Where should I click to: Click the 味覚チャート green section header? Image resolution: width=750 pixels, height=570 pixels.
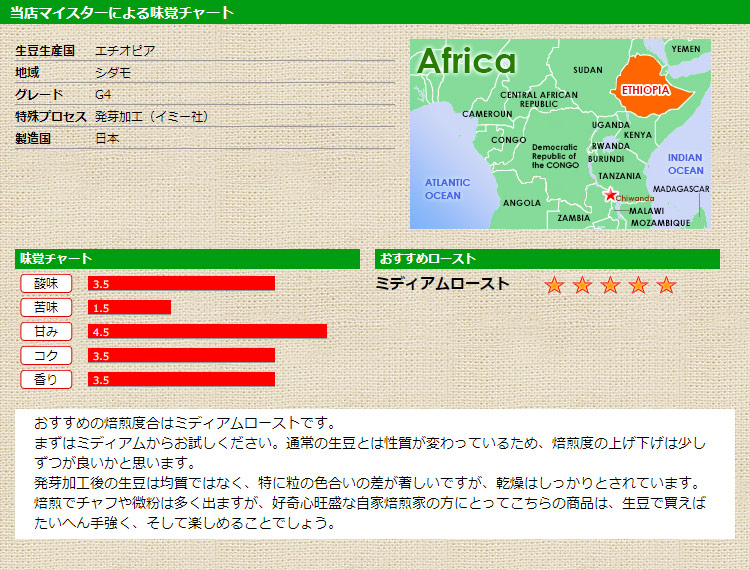tap(187, 259)
